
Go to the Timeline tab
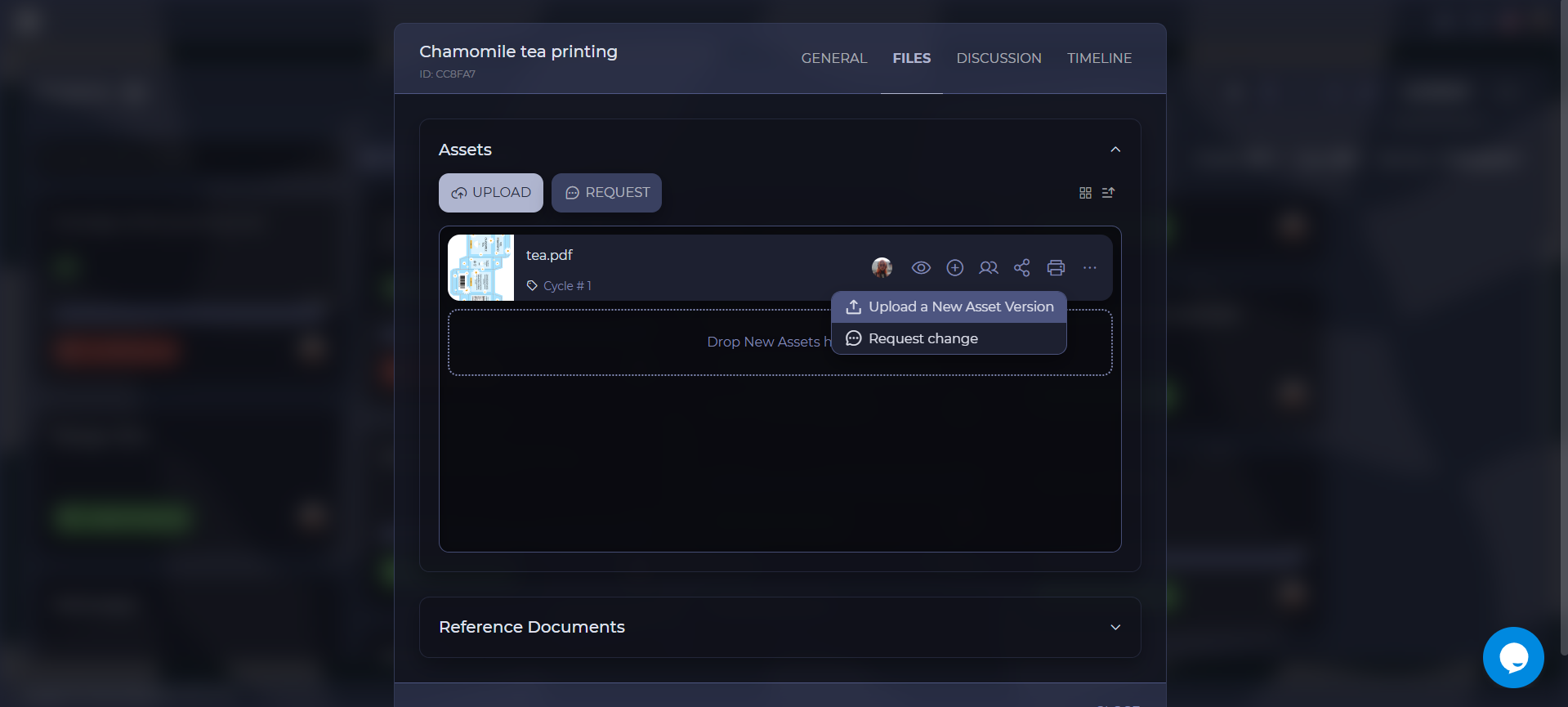pyautogui.click(x=1099, y=58)
